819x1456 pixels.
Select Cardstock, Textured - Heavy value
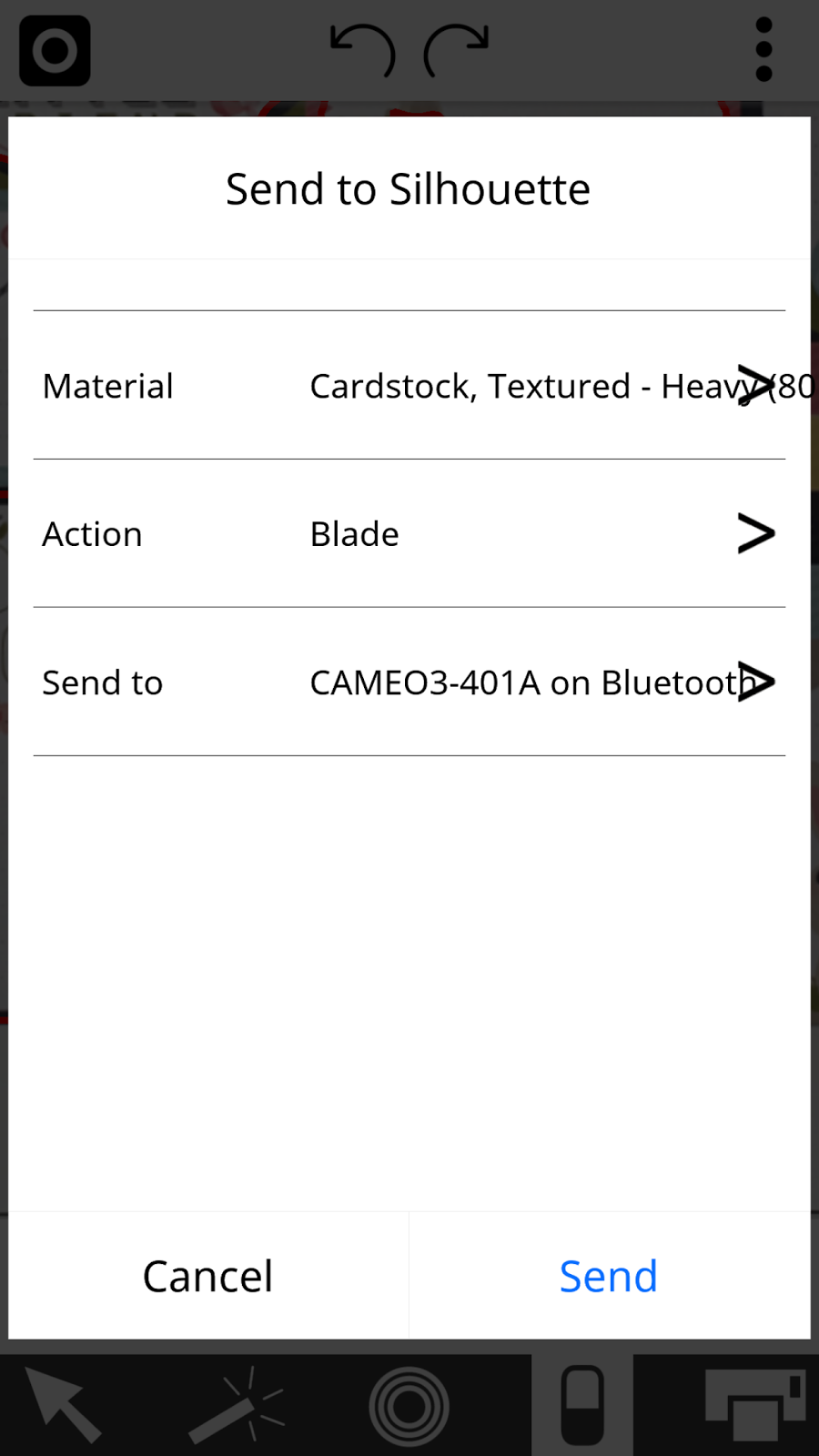tap(561, 386)
